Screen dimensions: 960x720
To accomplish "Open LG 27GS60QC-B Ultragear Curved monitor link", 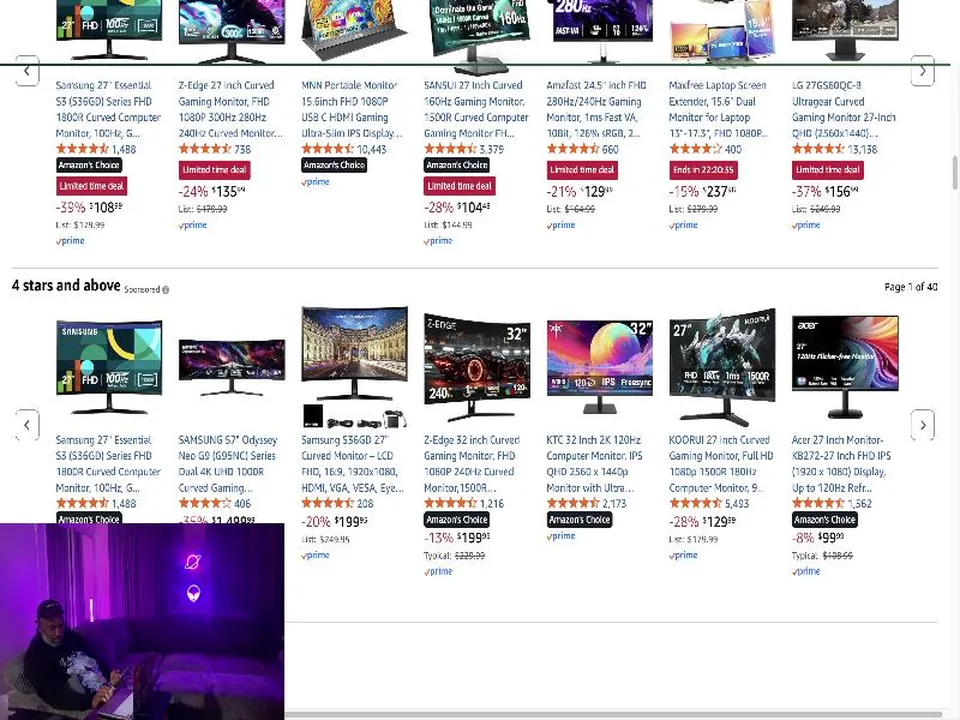I will pyautogui.click(x=844, y=109).
